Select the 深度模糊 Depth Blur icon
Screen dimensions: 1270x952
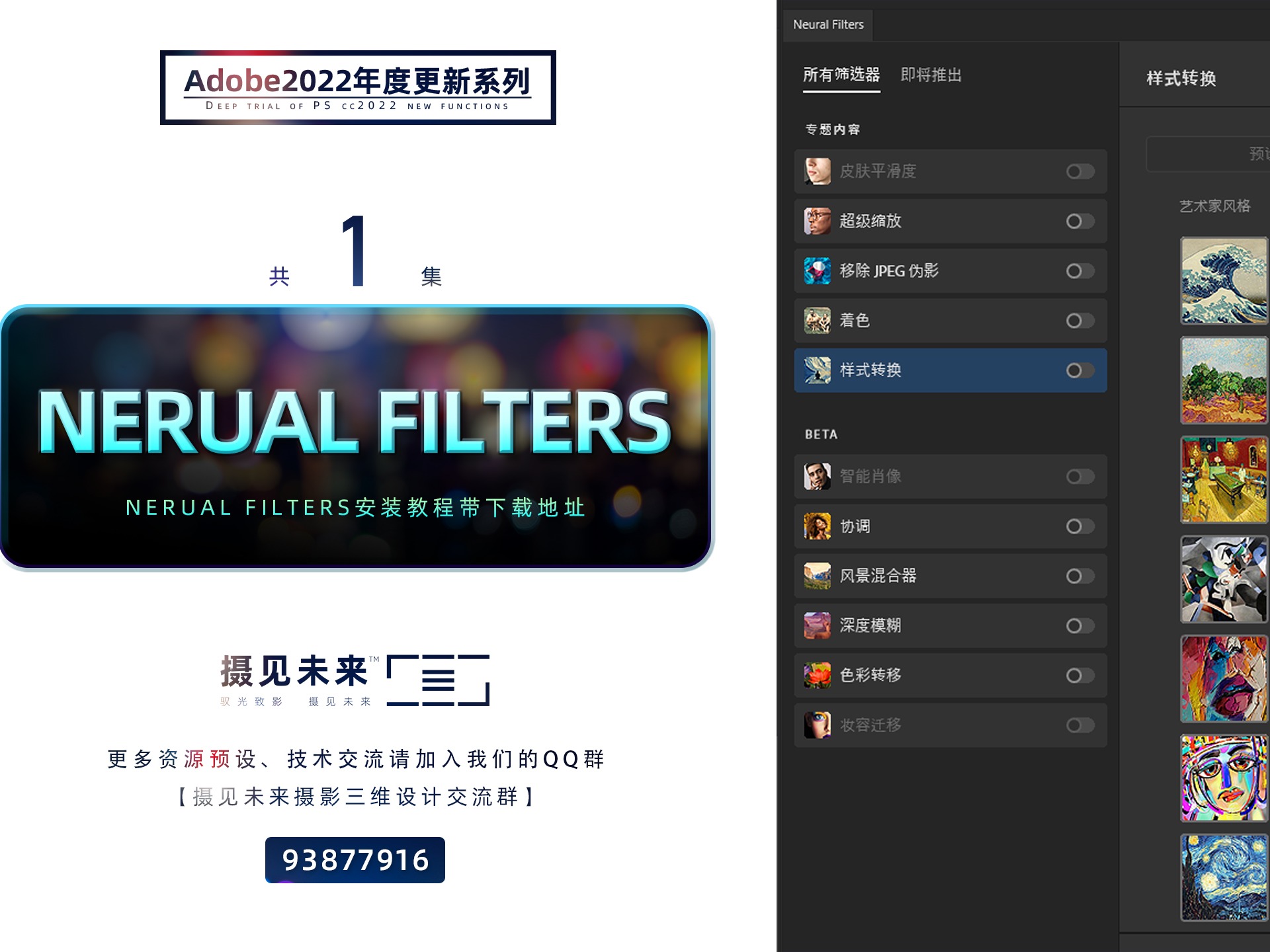click(818, 625)
